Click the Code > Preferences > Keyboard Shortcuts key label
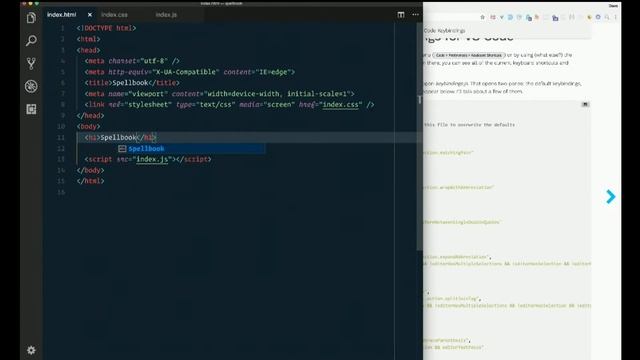 (469, 55)
